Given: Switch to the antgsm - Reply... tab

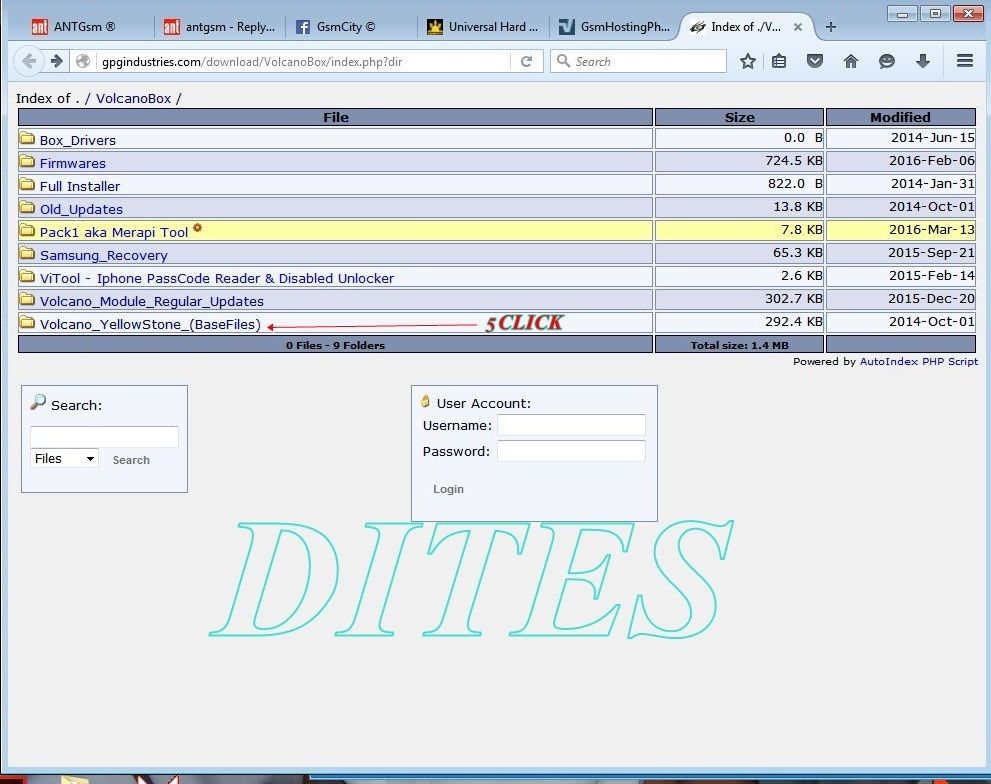Looking at the screenshot, I should pyautogui.click(x=219, y=27).
